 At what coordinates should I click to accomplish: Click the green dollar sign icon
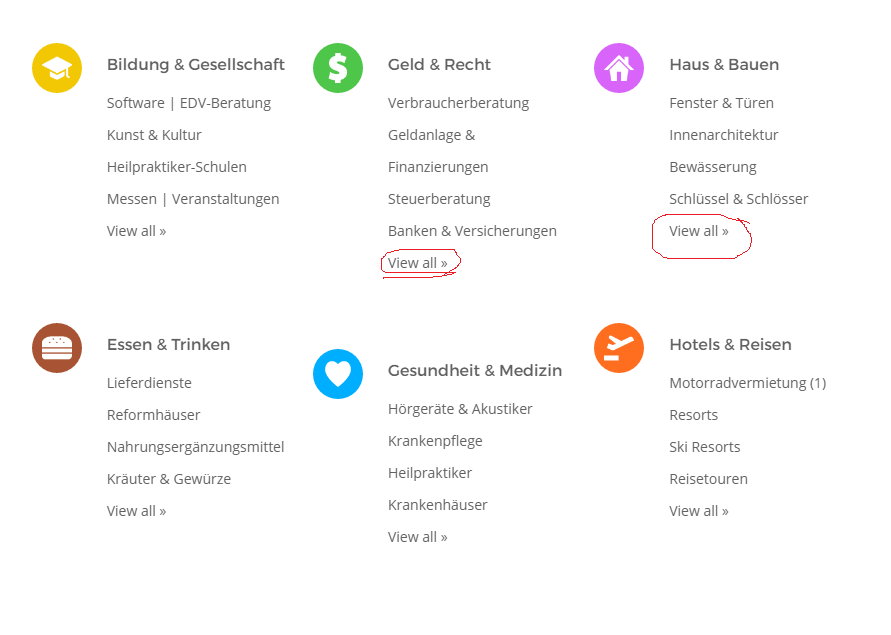338,68
